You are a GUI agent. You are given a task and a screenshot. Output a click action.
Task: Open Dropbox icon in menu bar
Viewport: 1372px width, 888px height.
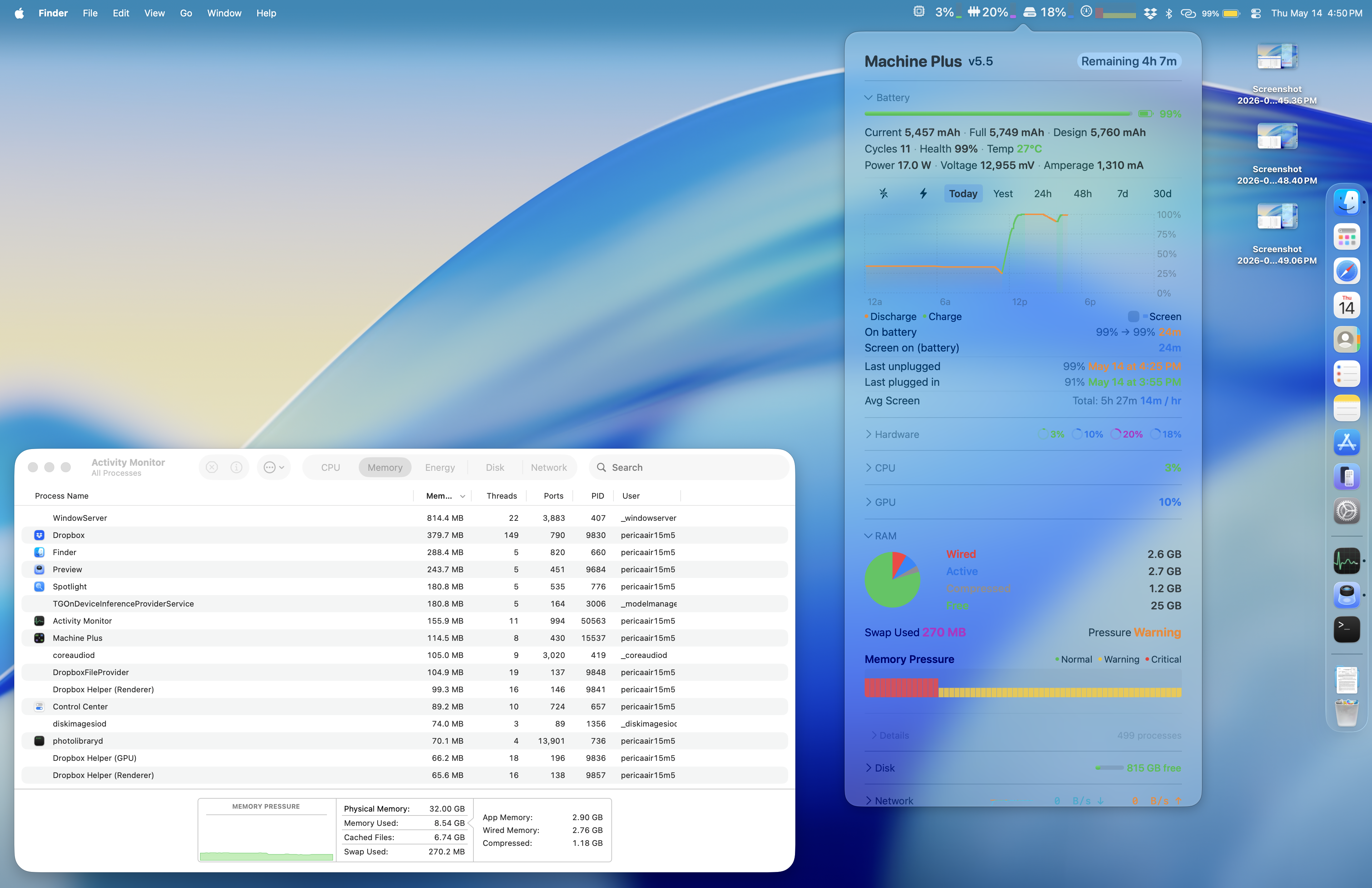(1150, 13)
